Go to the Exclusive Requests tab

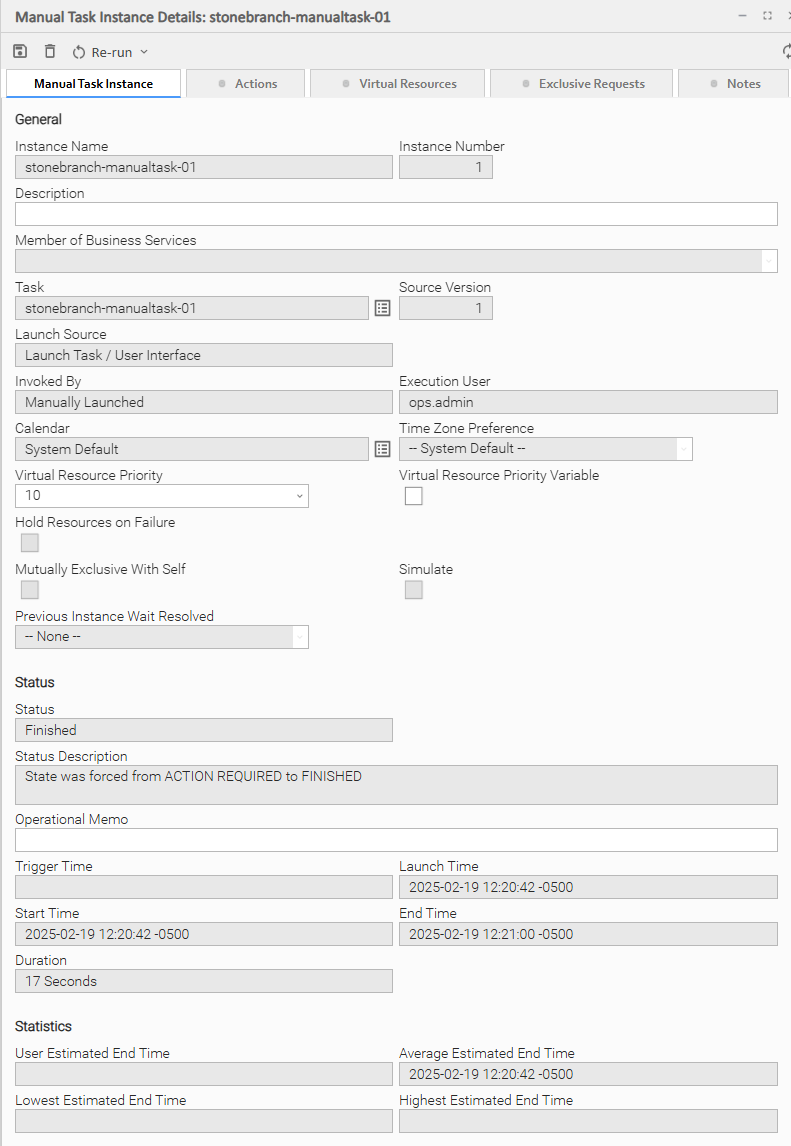(x=583, y=84)
